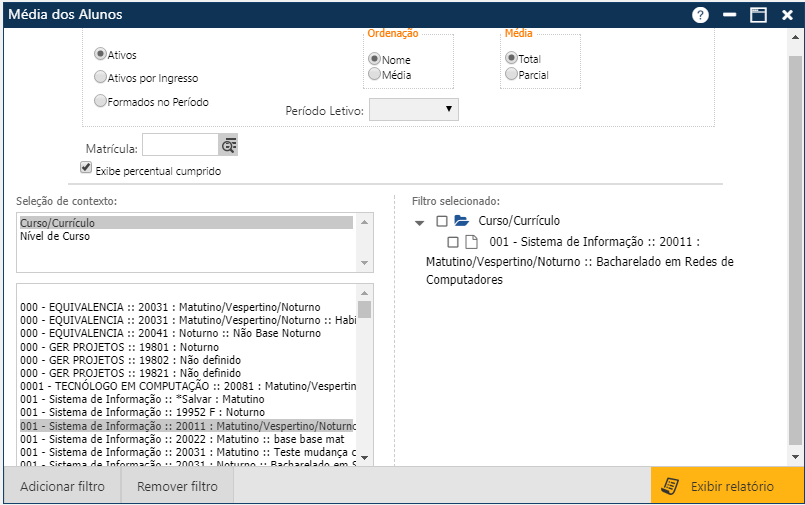Open the Período Letivo dropdown
The height and width of the screenshot is (505, 805).
click(413, 109)
